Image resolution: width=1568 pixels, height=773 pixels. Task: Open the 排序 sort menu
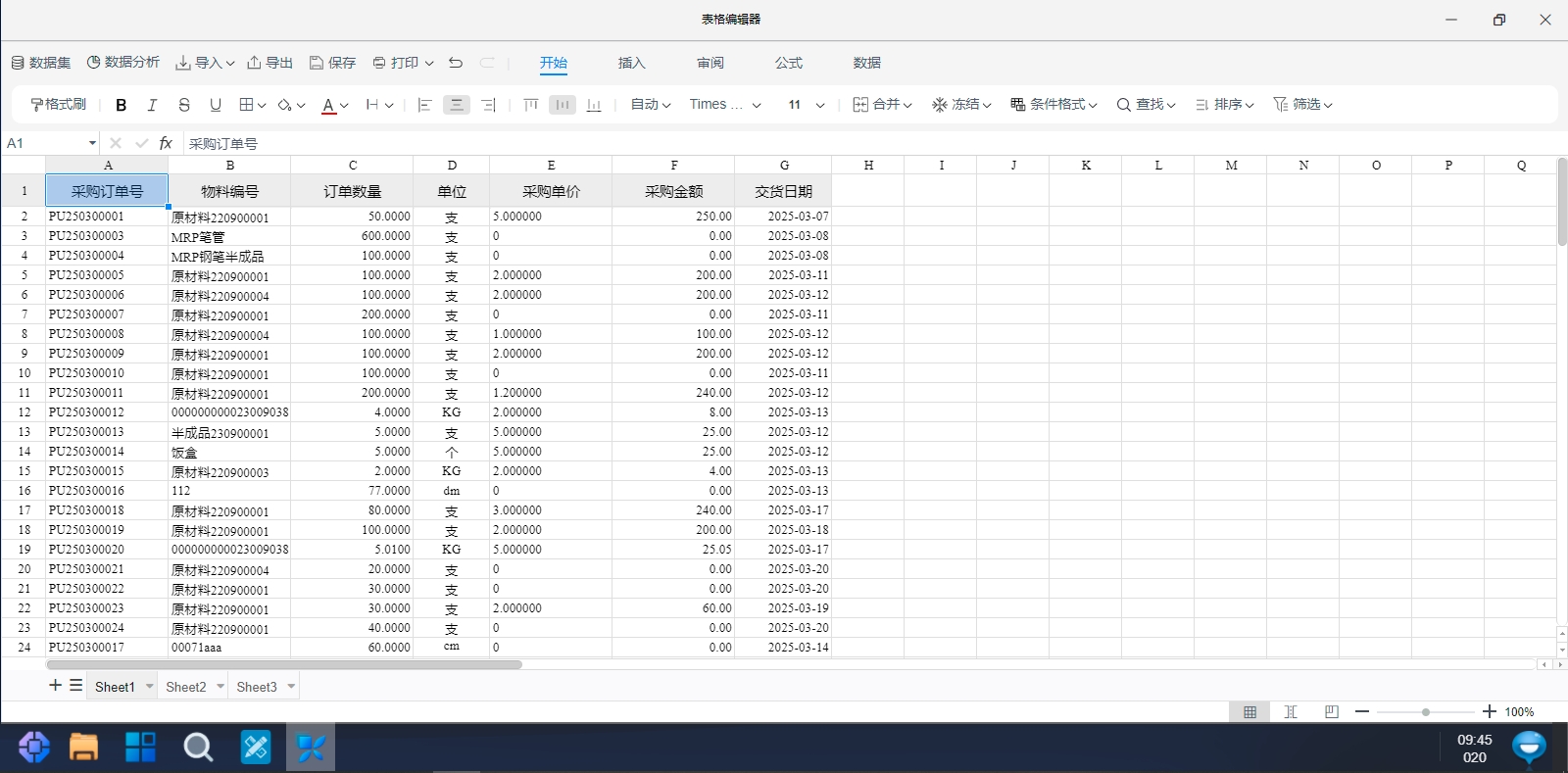point(1224,105)
